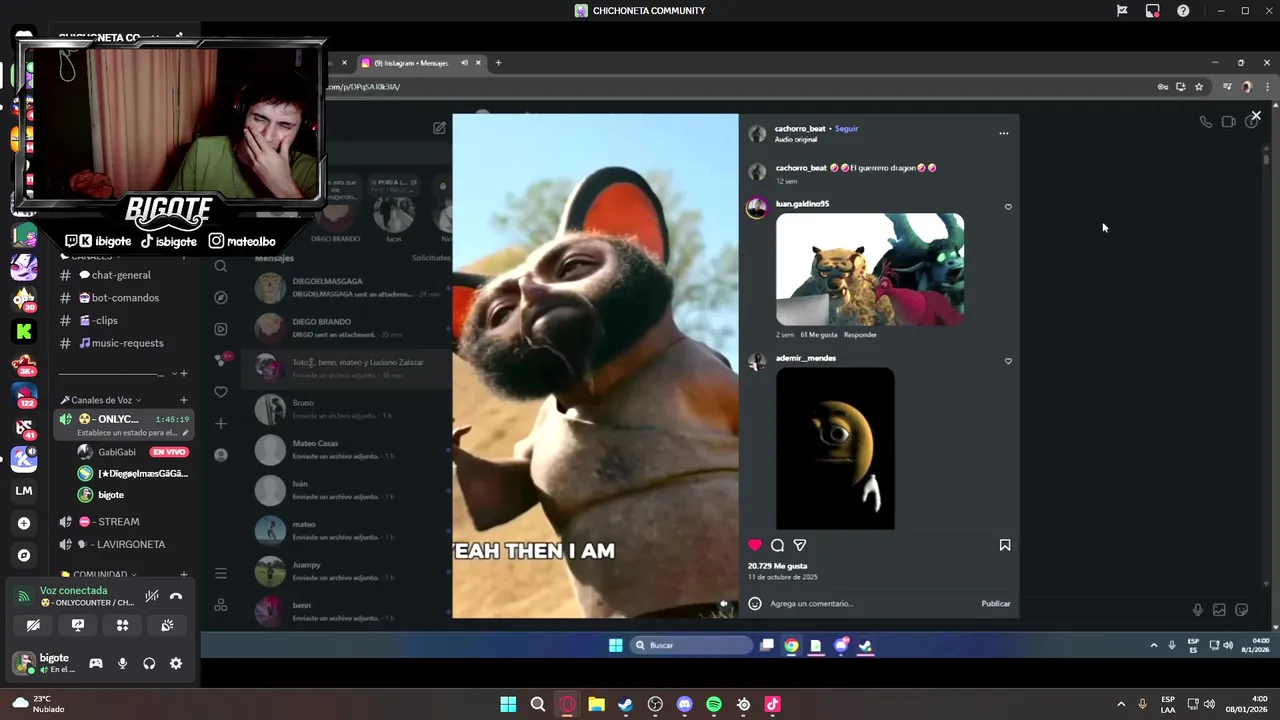Image resolution: width=1280 pixels, height=720 pixels.
Task: Open the comment bubble icon under post
Action: pyautogui.click(x=777, y=545)
